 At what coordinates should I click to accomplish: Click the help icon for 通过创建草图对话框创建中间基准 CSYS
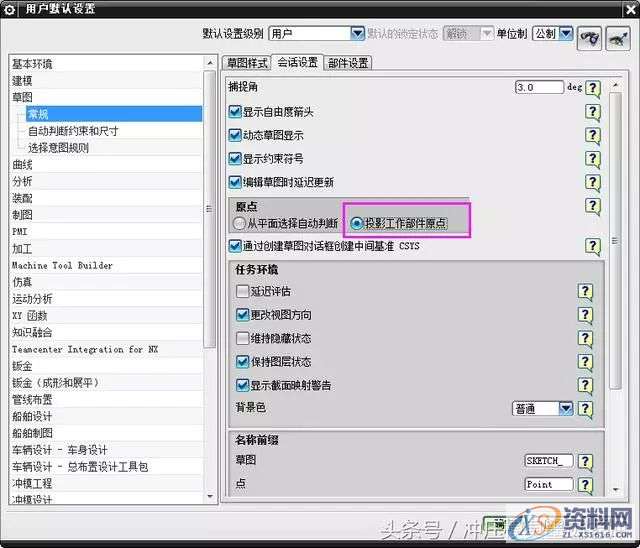coord(592,246)
